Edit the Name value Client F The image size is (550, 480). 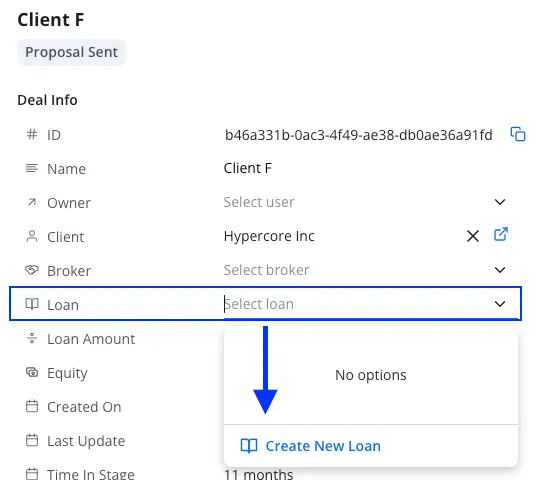(248, 168)
